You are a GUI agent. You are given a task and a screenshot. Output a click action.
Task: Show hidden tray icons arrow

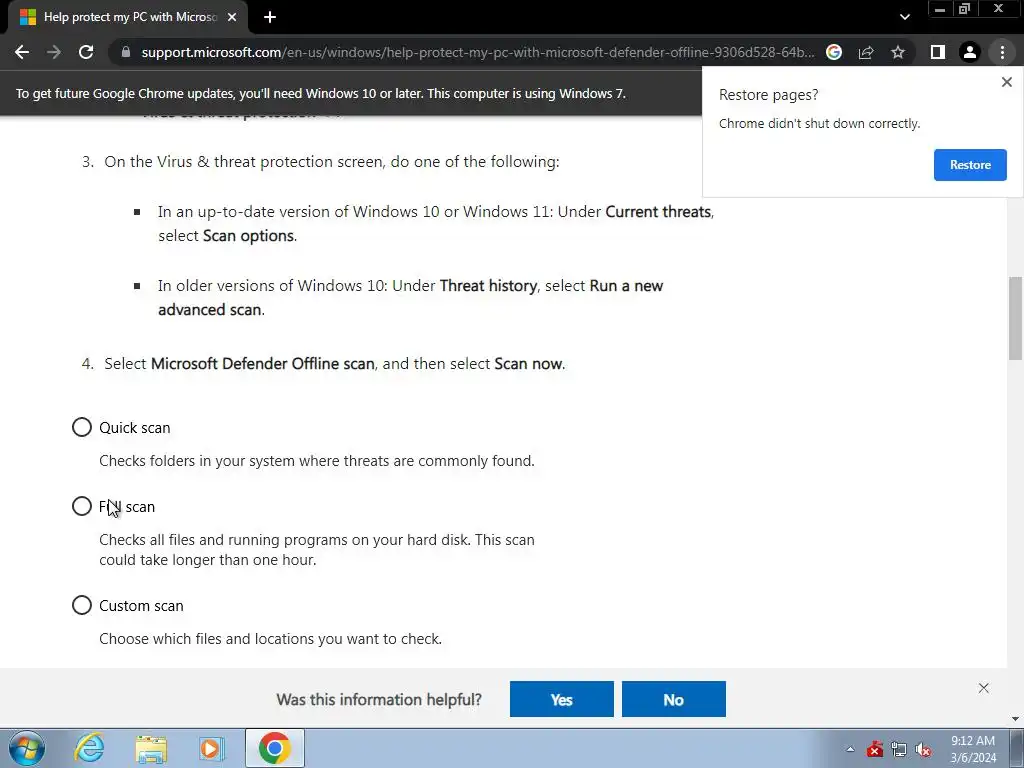(x=850, y=749)
